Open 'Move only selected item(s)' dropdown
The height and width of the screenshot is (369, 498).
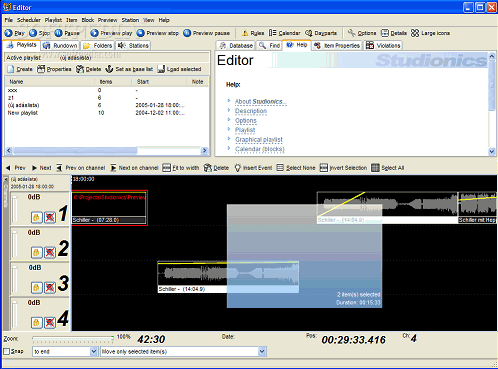click(x=262, y=351)
